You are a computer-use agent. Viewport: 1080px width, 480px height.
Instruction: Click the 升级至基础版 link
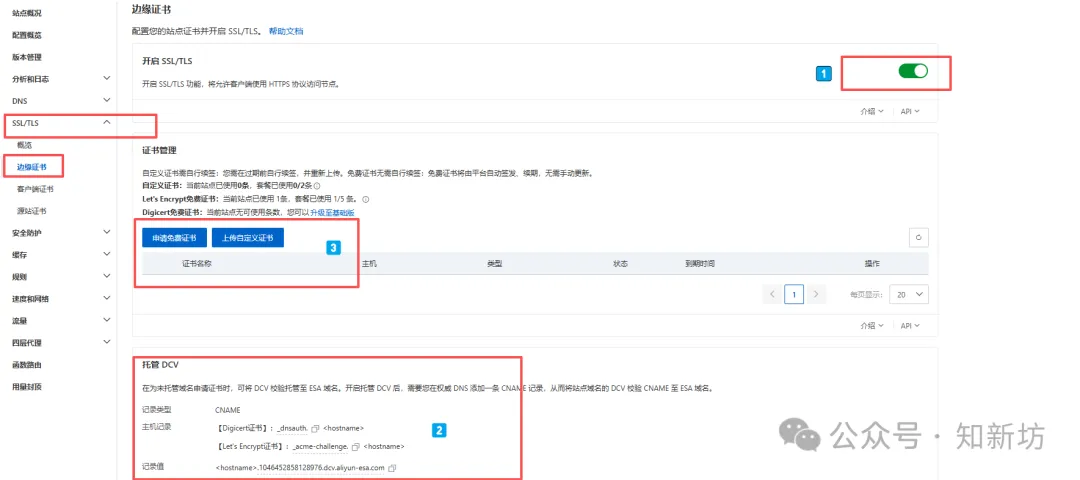click(x=332, y=213)
